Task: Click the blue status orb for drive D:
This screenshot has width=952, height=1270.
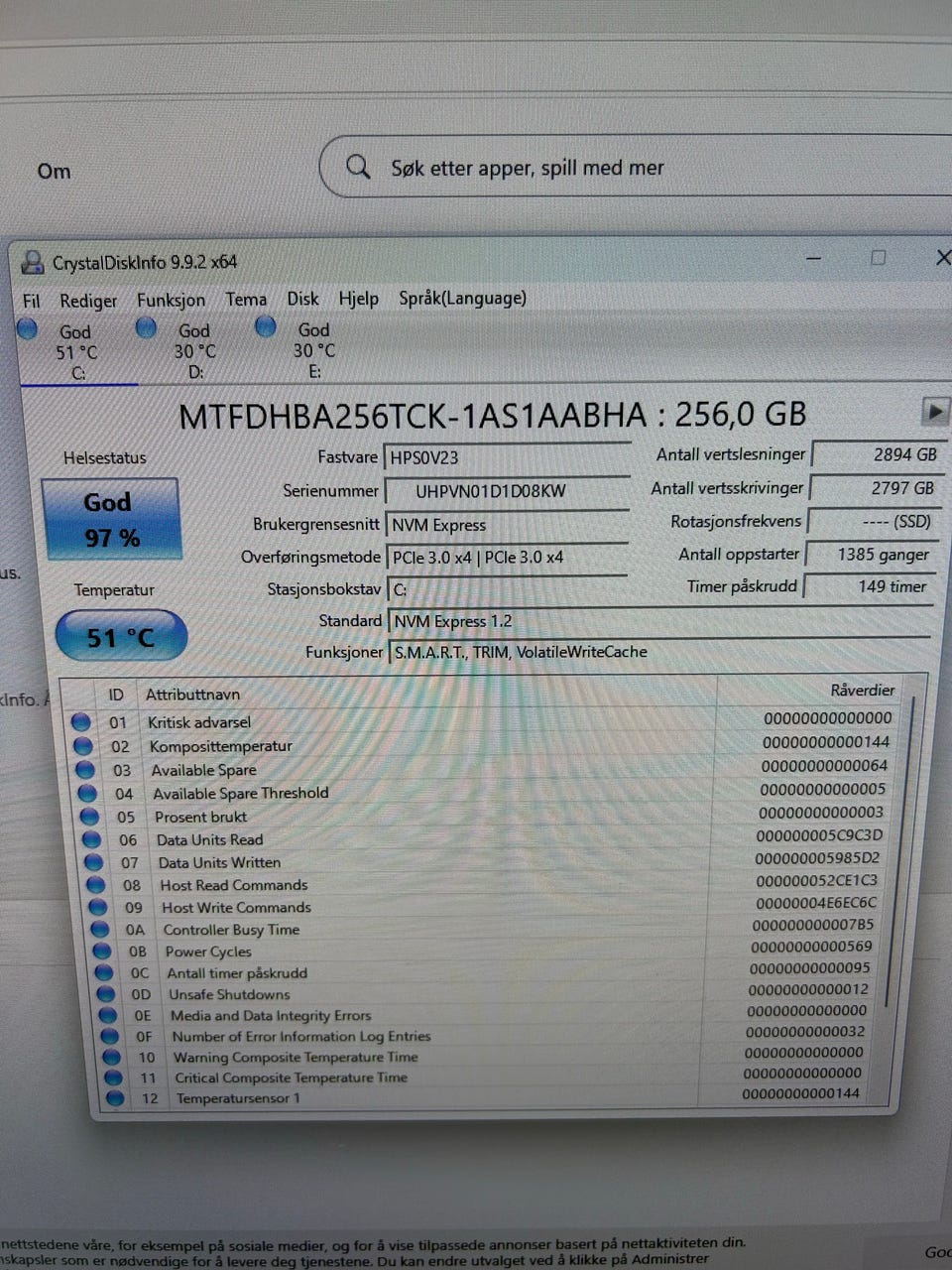Action: 146,327
